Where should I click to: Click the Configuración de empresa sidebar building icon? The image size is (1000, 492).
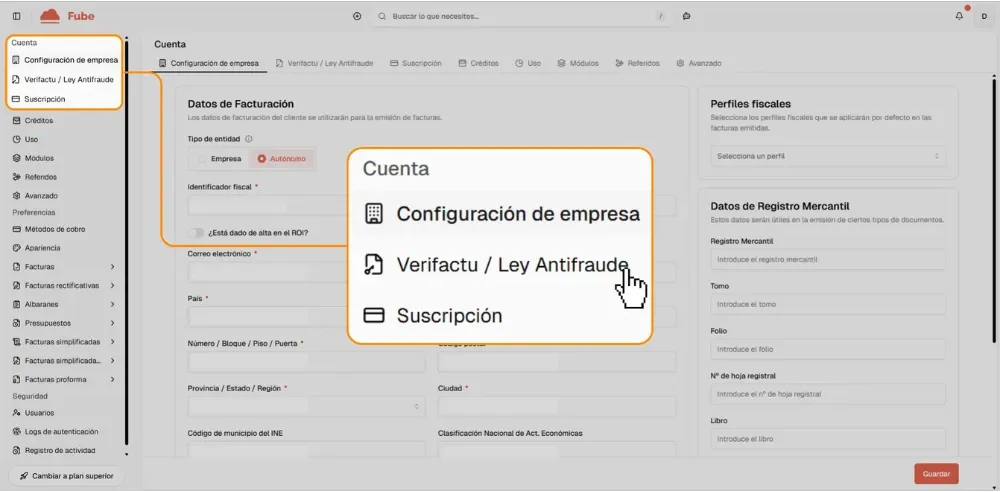15,60
